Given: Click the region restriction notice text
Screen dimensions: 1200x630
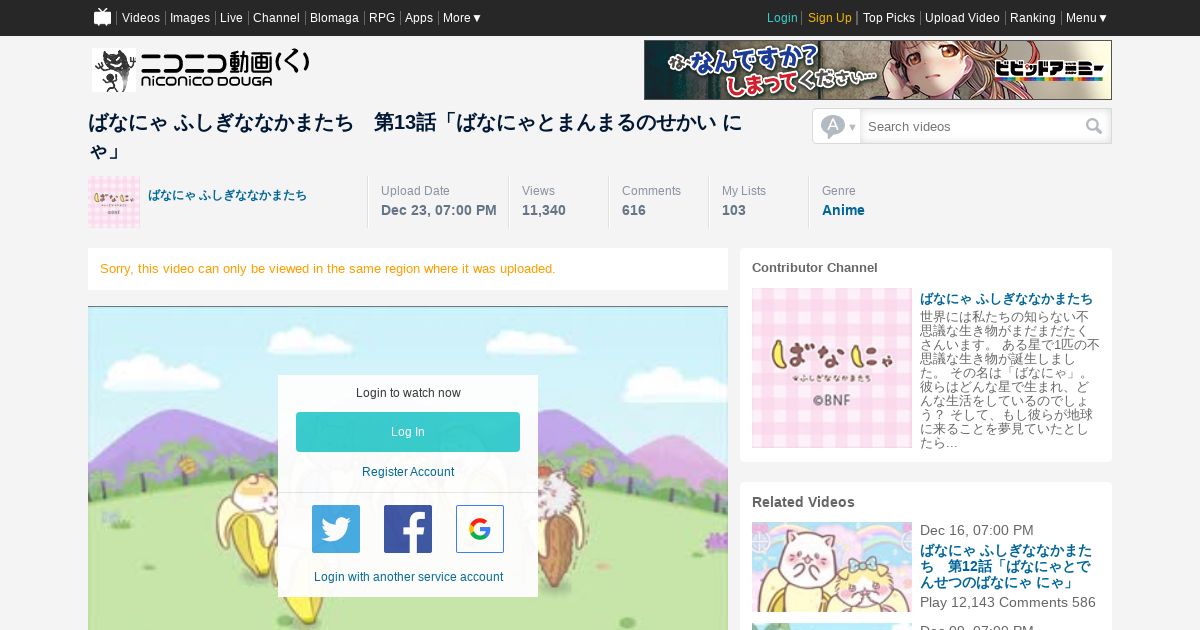Looking at the screenshot, I should (x=327, y=269).
